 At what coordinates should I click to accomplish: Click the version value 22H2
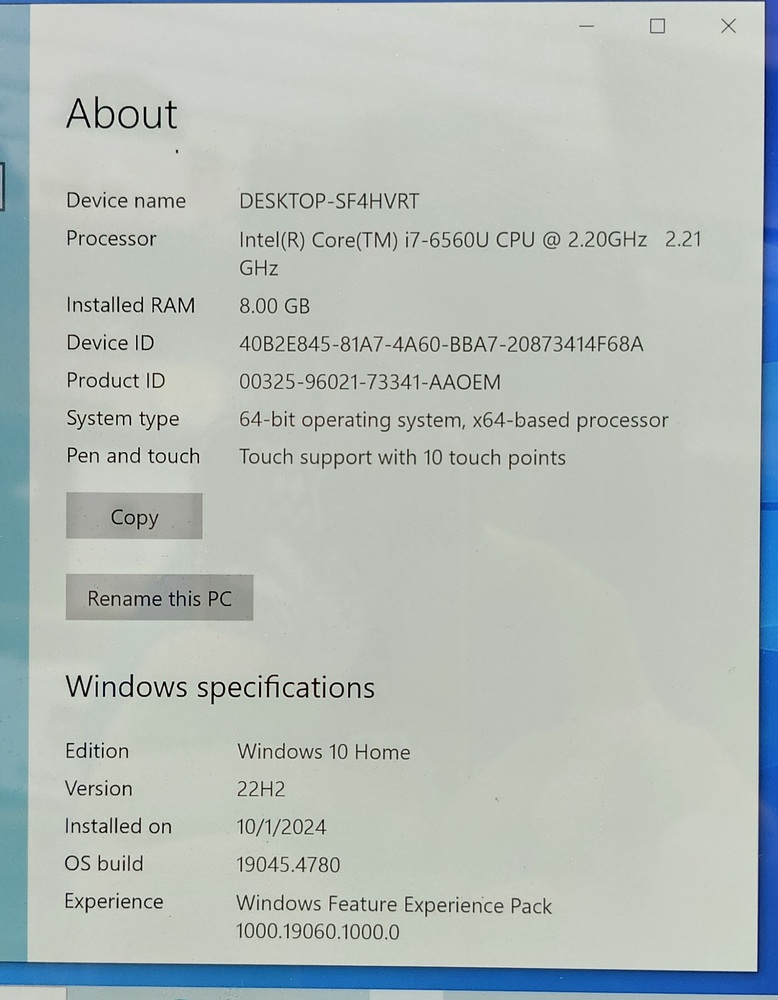tap(261, 790)
